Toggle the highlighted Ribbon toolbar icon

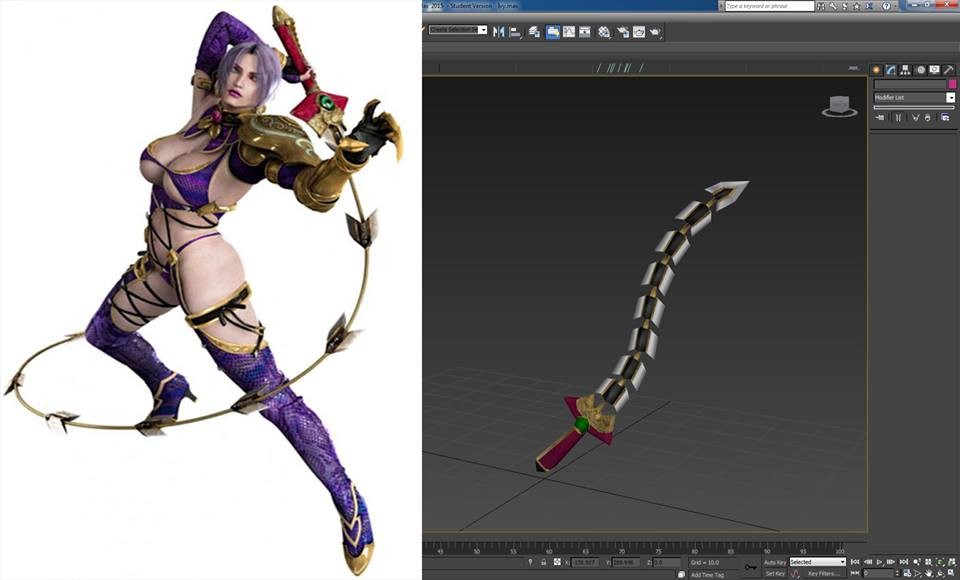(x=553, y=31)
